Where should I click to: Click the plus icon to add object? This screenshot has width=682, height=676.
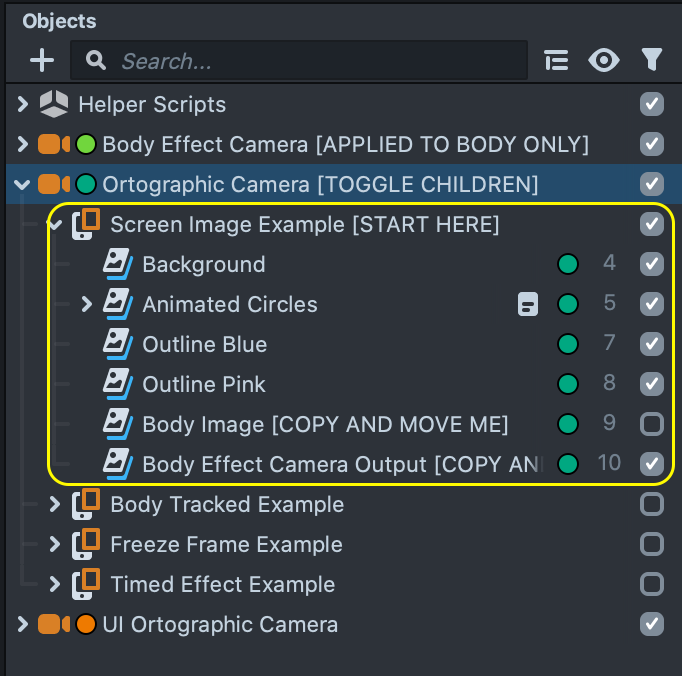tap(42, 61)
